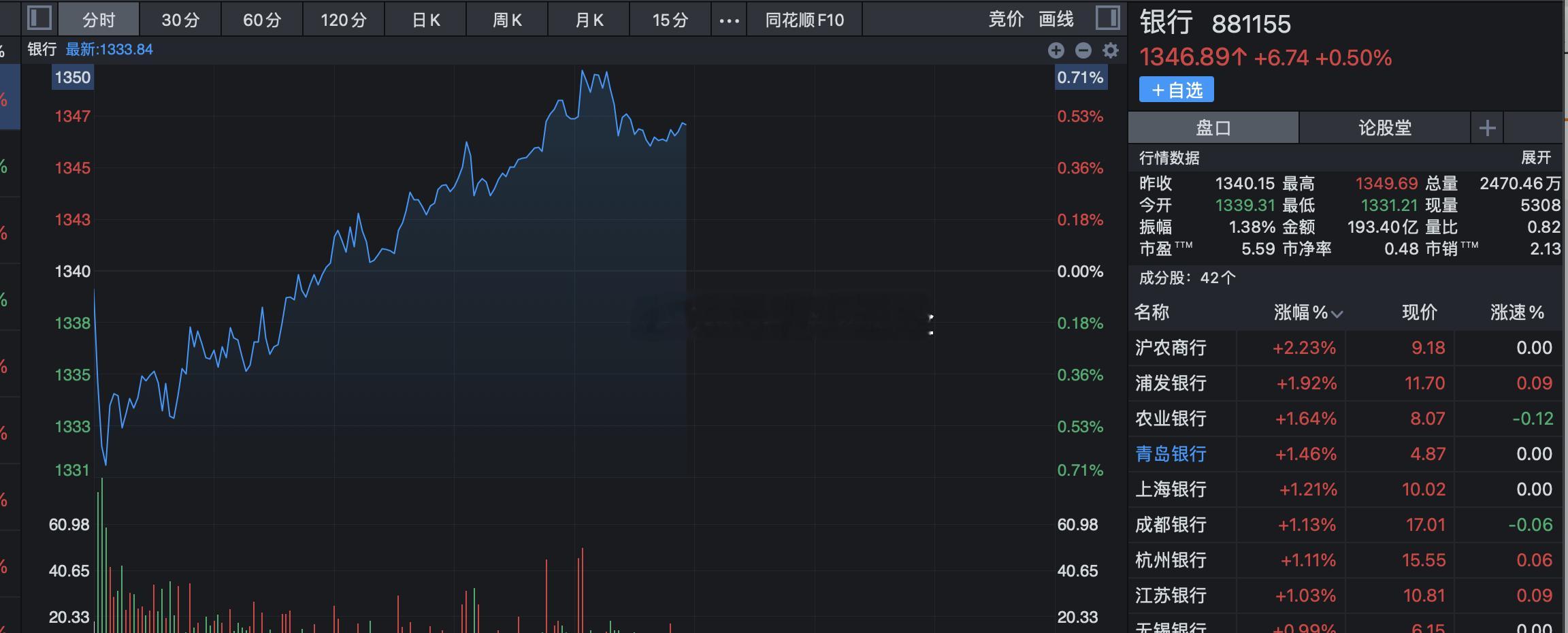The width and height of the screenshot is (1568, 633).
Task: Click the 昨收 value 1340.15
Action: [1245, 184]
